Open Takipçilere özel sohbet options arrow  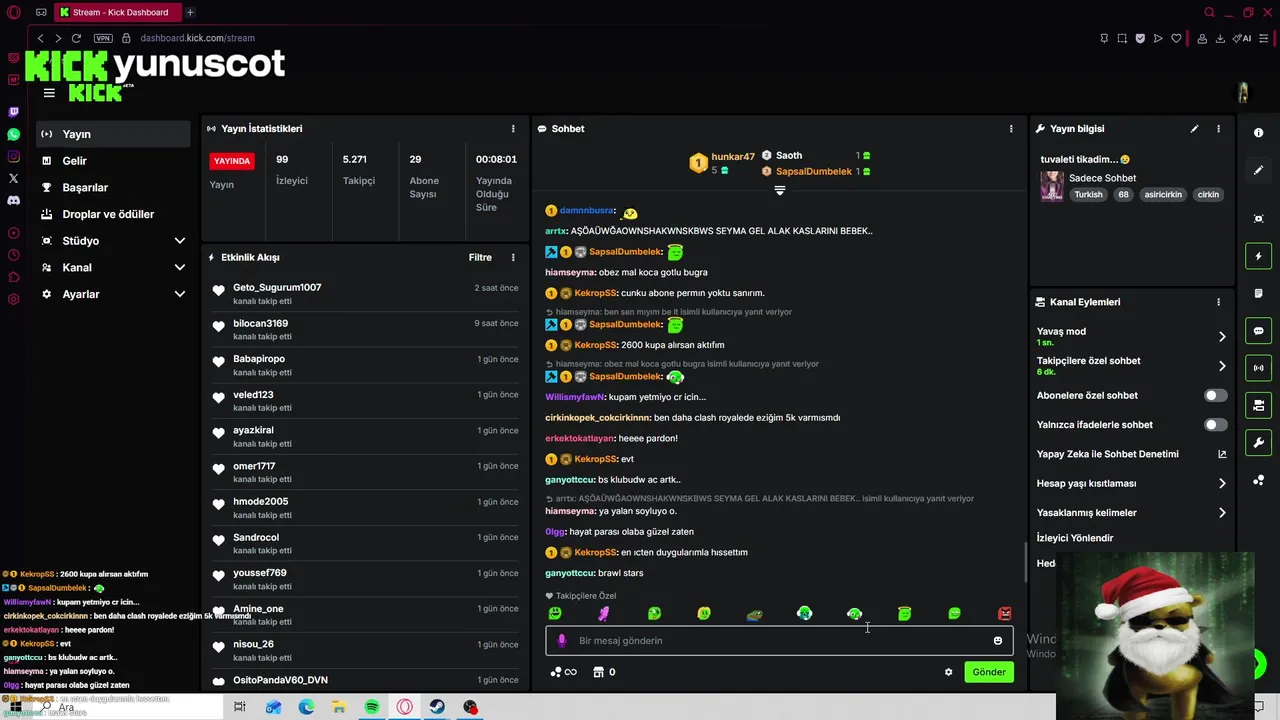[x=1222, y=366]
